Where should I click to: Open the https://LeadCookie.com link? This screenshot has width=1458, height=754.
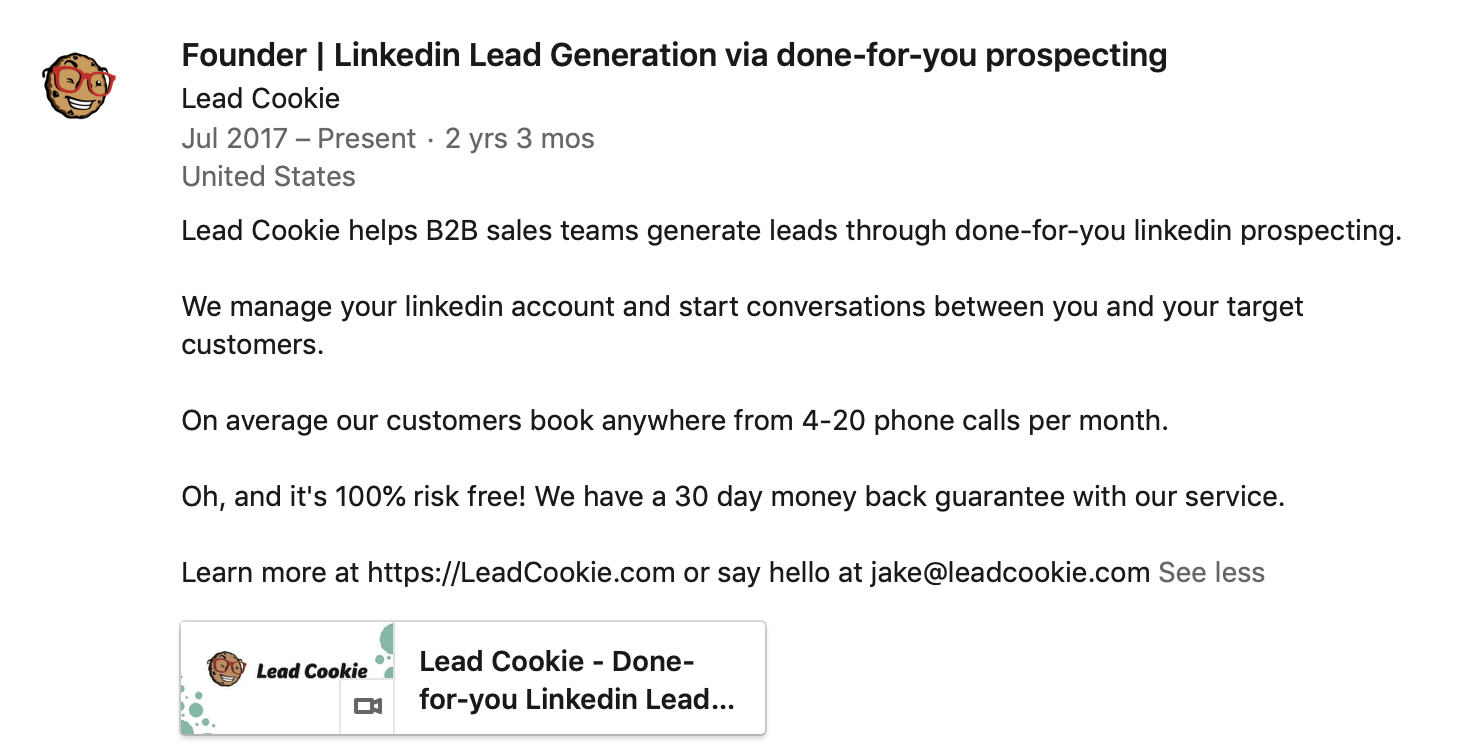click(521, 573)
